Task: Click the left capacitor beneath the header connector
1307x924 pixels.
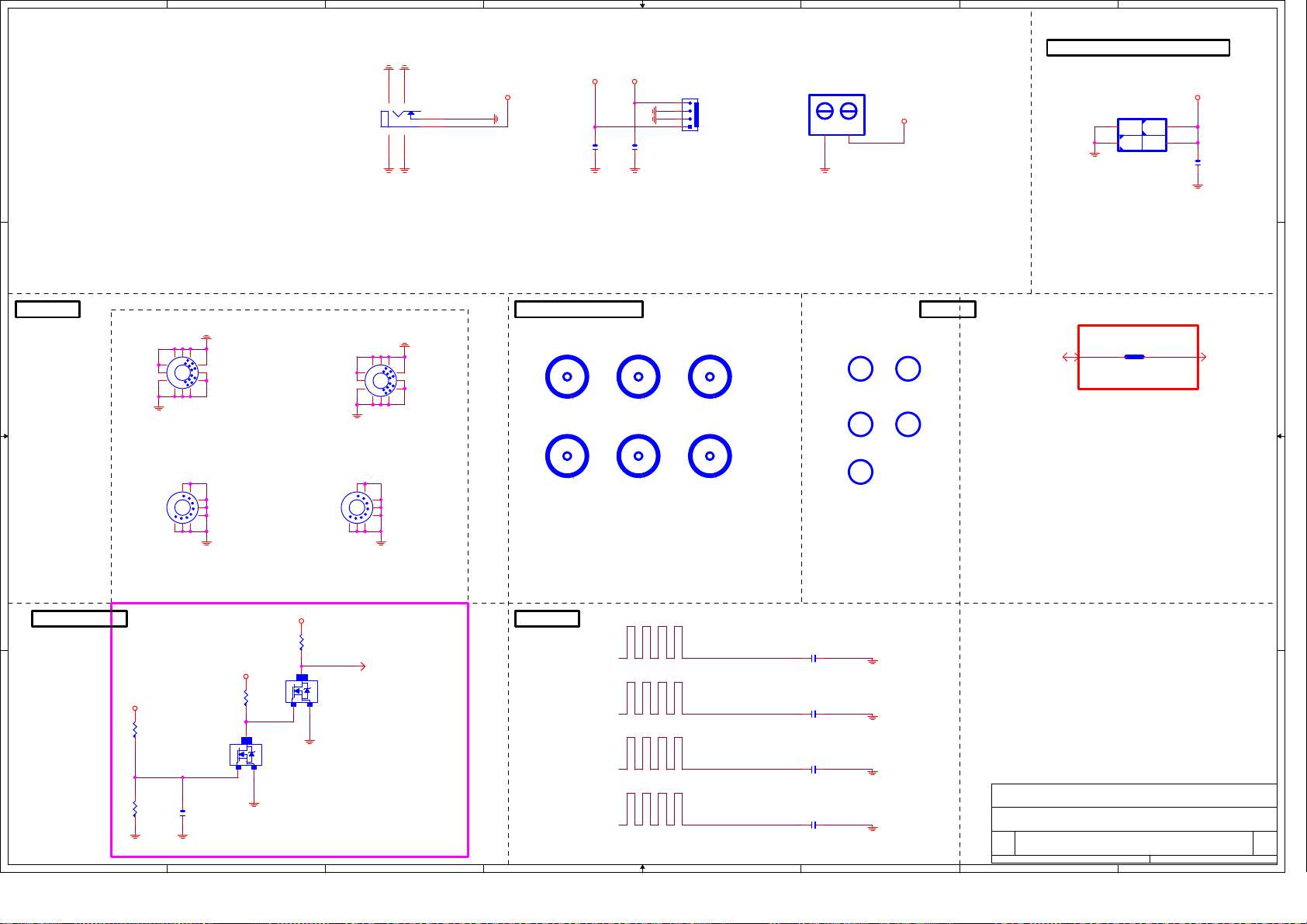Action: 595,146
